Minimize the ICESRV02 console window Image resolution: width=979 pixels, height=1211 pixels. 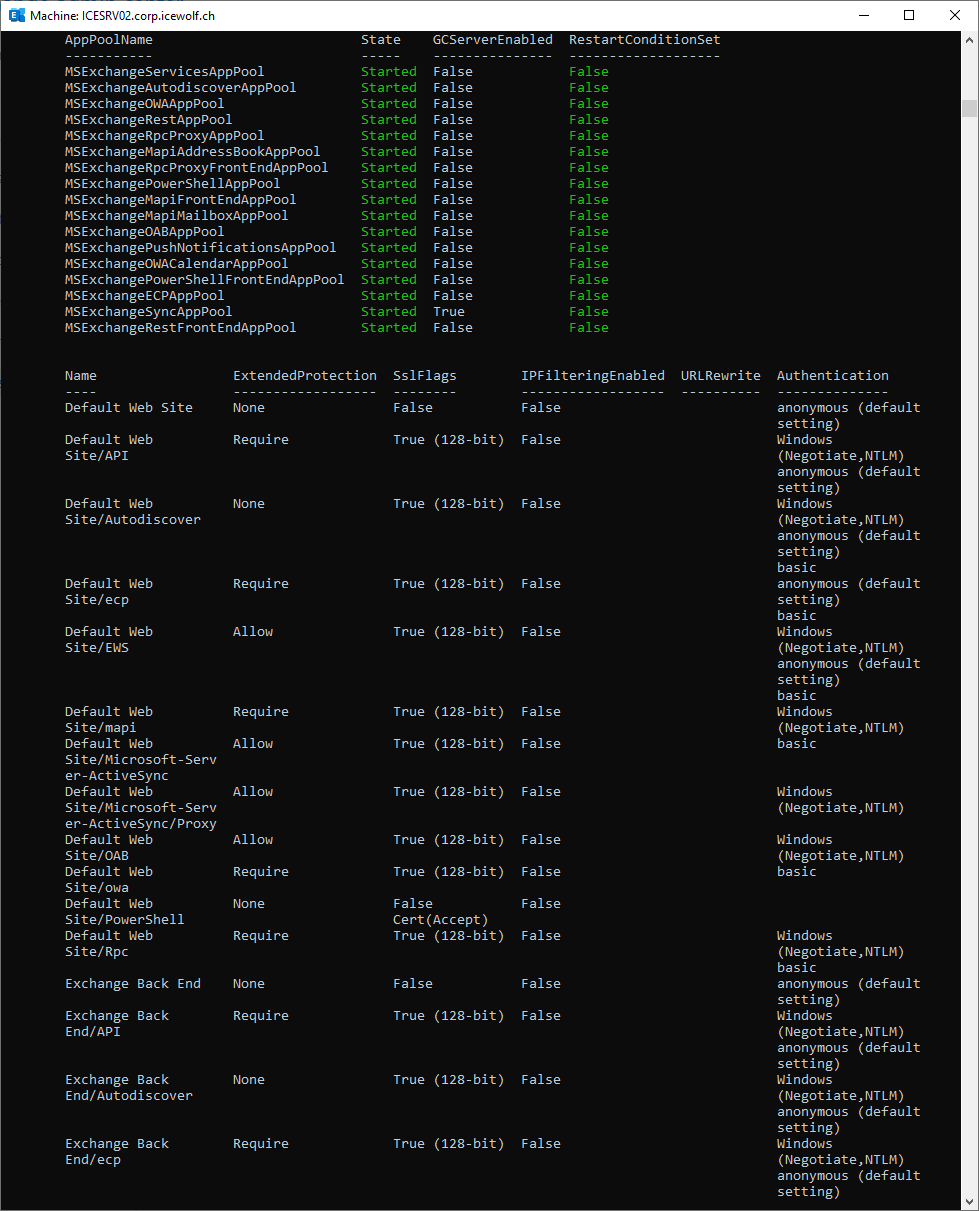coord(862,15)
